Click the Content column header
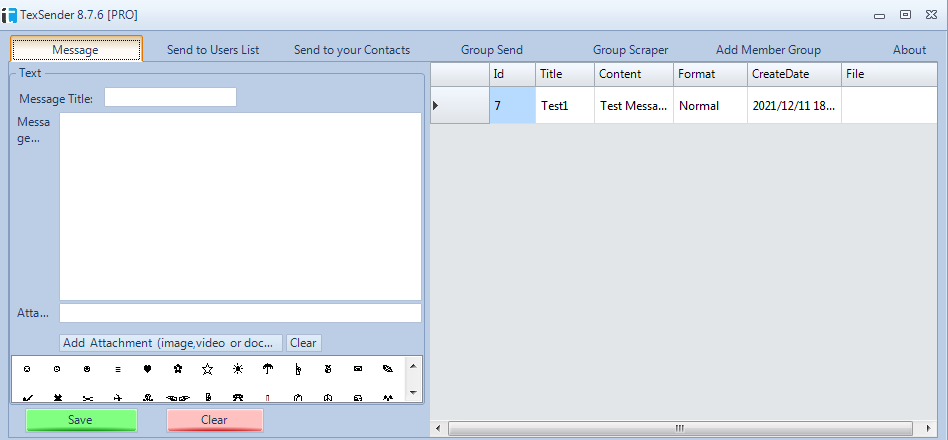Image resolution: width=948 pixels, height=440 pixels. pyautogui.click(x=634, y=74)
